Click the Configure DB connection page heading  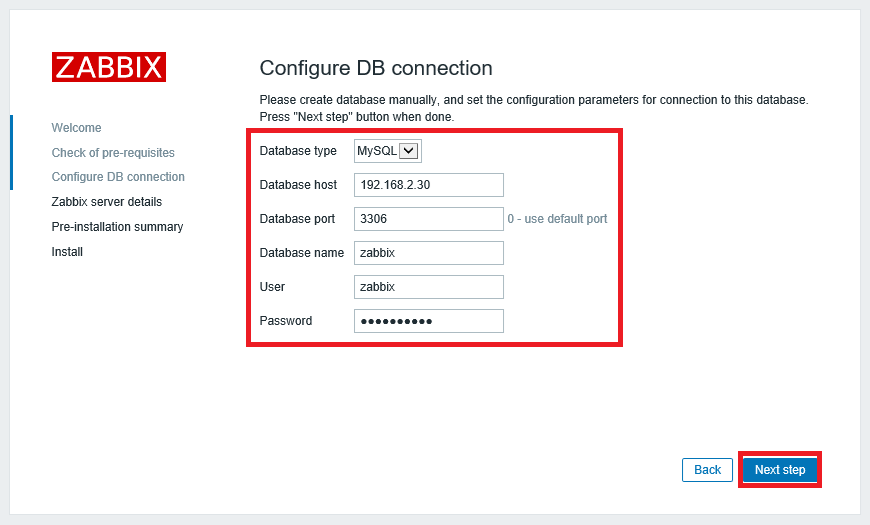376,68
